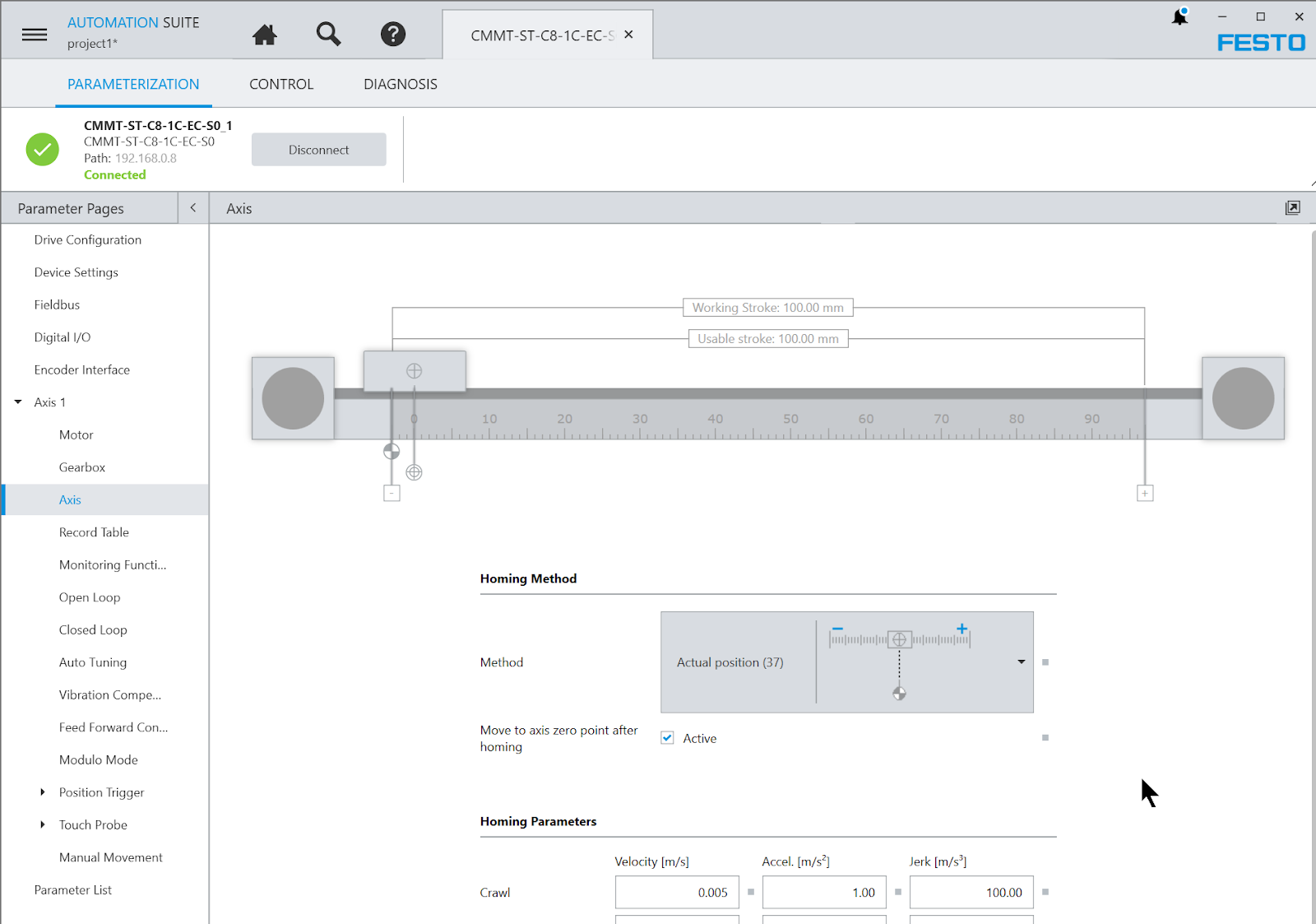
Task: Collapse the Axis 1 tree node
Action: pyautogui.click(x=18, y=402)
